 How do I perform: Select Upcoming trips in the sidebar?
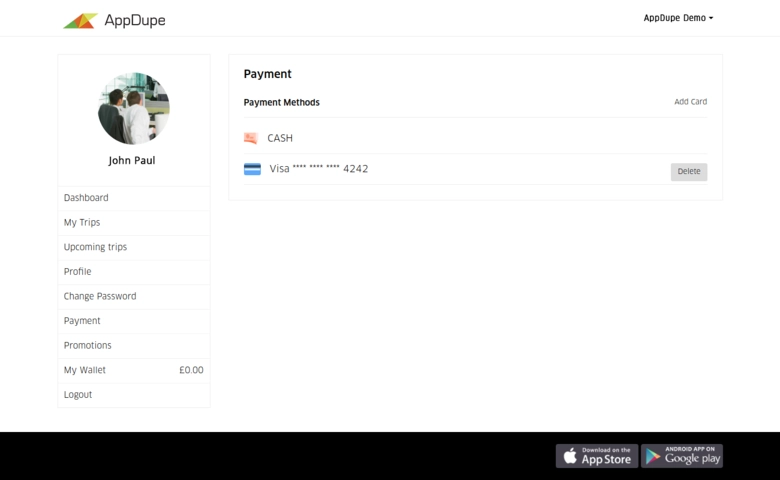tap(134, 247)
